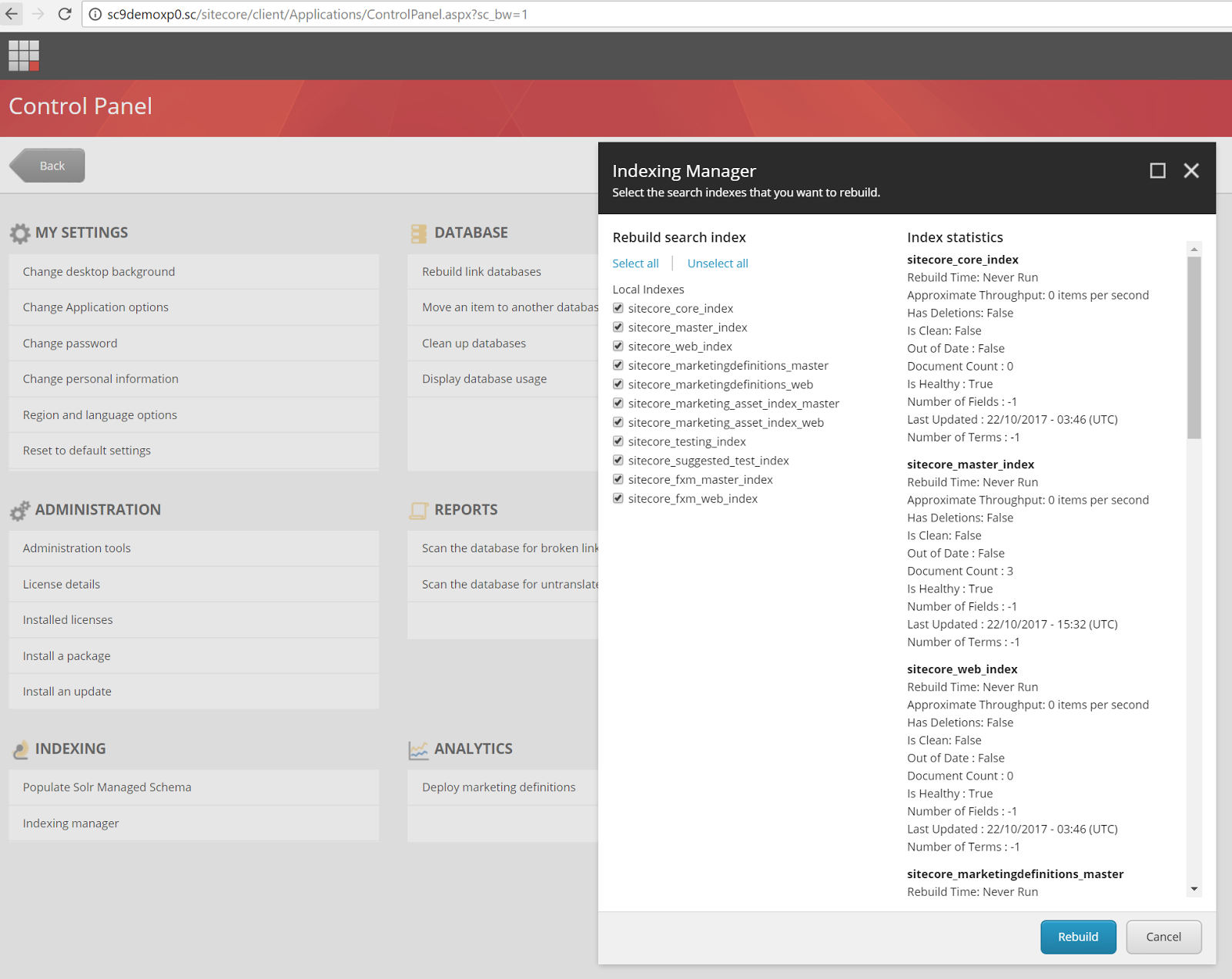Screen dimensions: 1232x979
Task: Click the Indexing section icon
Action: point(21,749)
